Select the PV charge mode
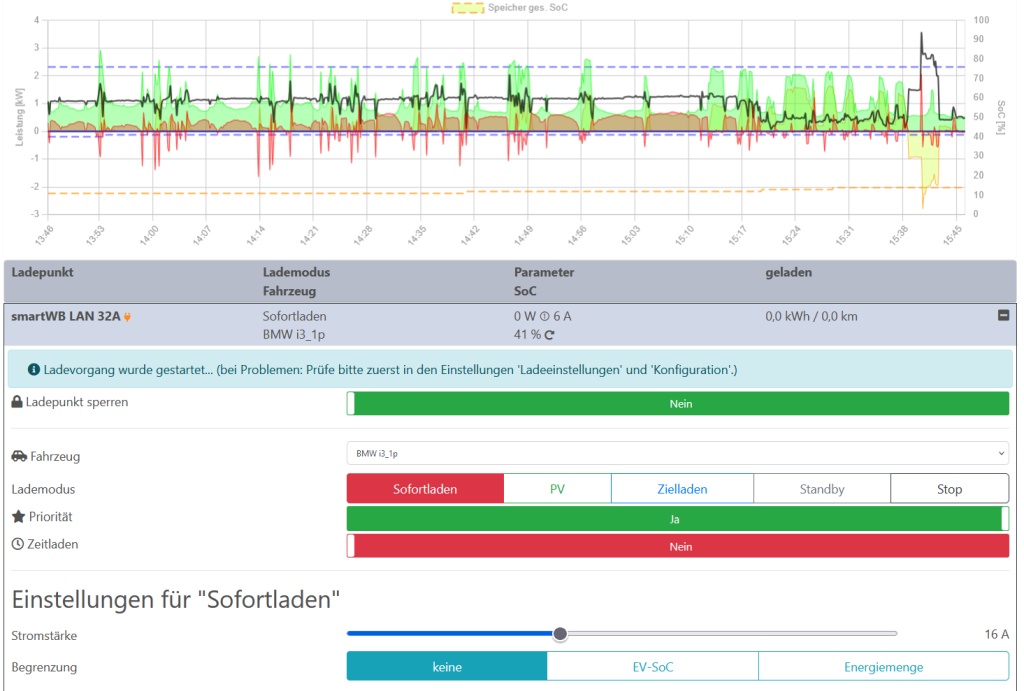Viewport: 1024px width, 691px height. 557,489
